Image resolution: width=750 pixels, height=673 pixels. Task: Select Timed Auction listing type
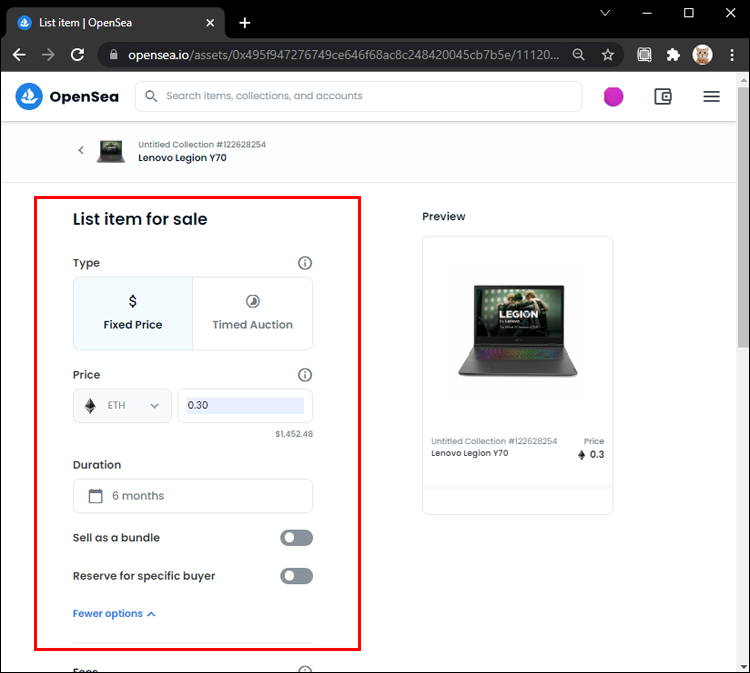(x=253, y=314)
